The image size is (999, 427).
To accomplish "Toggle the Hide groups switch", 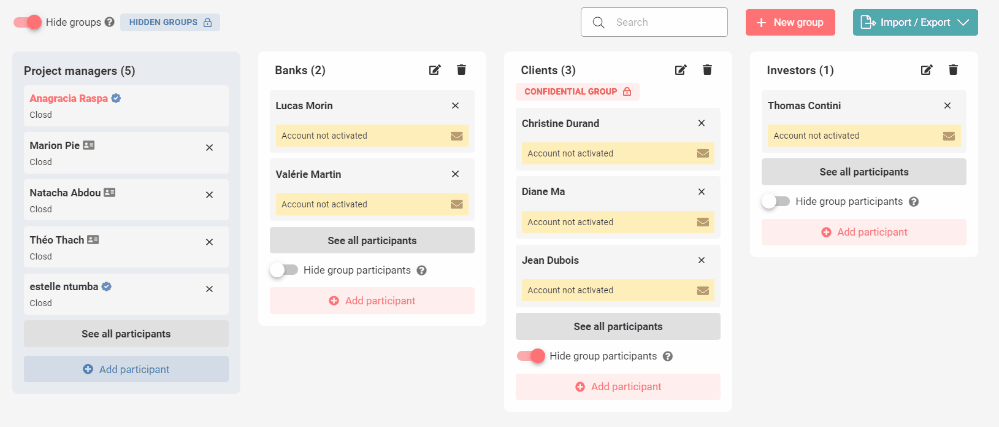I will (x=30, y=22).
